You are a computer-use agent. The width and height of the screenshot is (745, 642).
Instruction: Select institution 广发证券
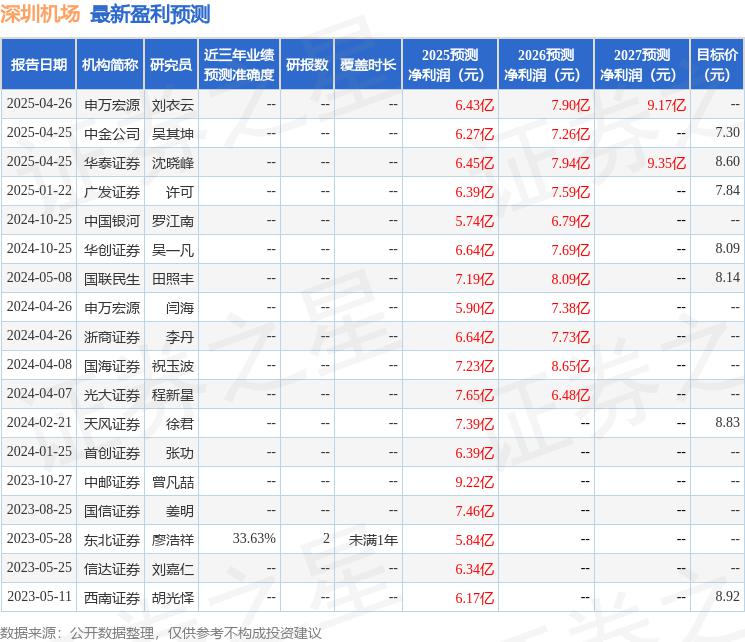tap(112, 192)
